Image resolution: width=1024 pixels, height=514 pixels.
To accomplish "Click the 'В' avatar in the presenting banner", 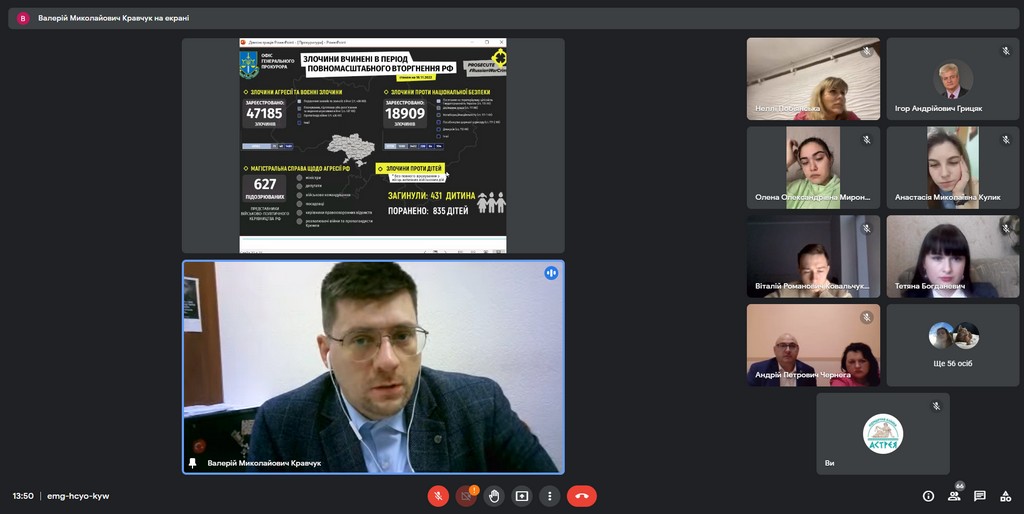I will pos(23,18).
